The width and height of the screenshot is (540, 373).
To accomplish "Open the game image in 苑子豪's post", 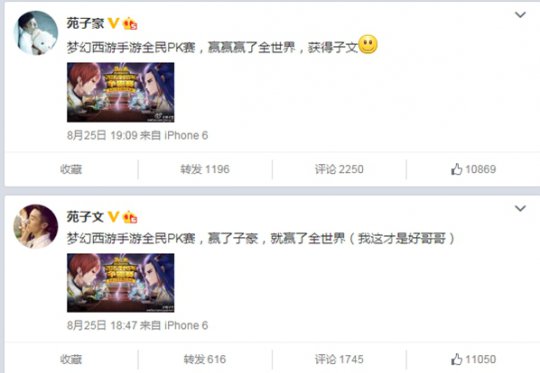I will 121,92.
